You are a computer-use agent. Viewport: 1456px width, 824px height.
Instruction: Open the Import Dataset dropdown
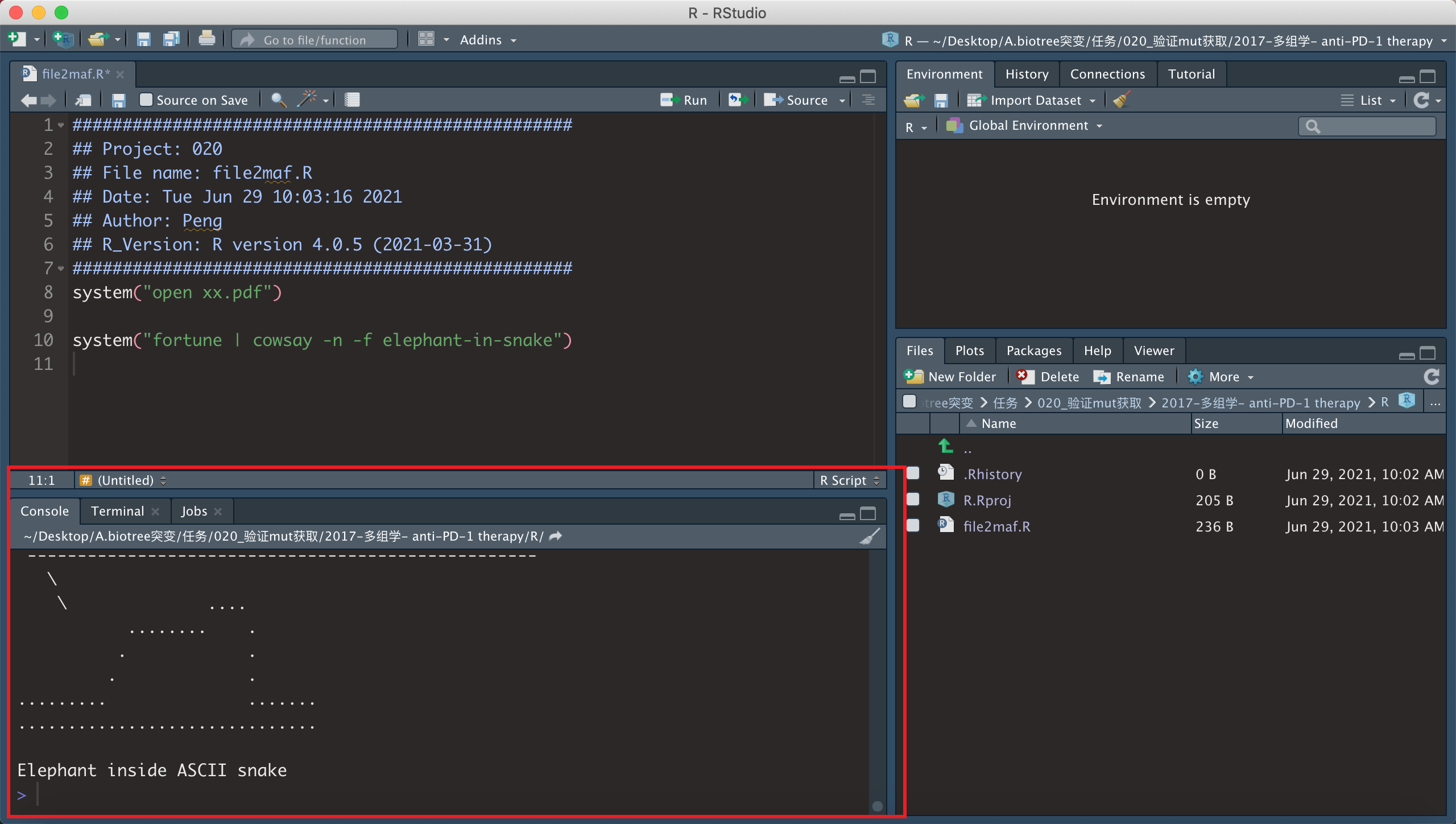(x=1031, y=101)
